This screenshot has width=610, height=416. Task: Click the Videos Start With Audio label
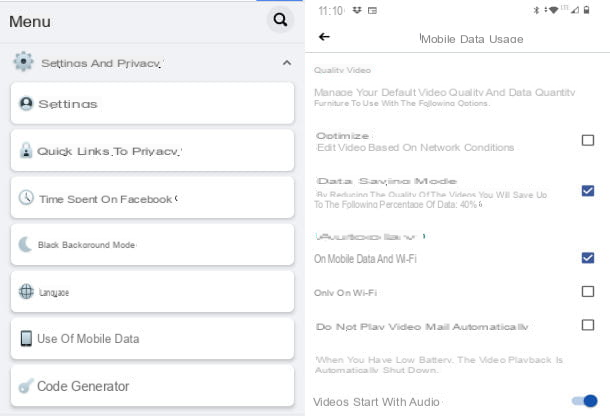click(x=377, y=402)
